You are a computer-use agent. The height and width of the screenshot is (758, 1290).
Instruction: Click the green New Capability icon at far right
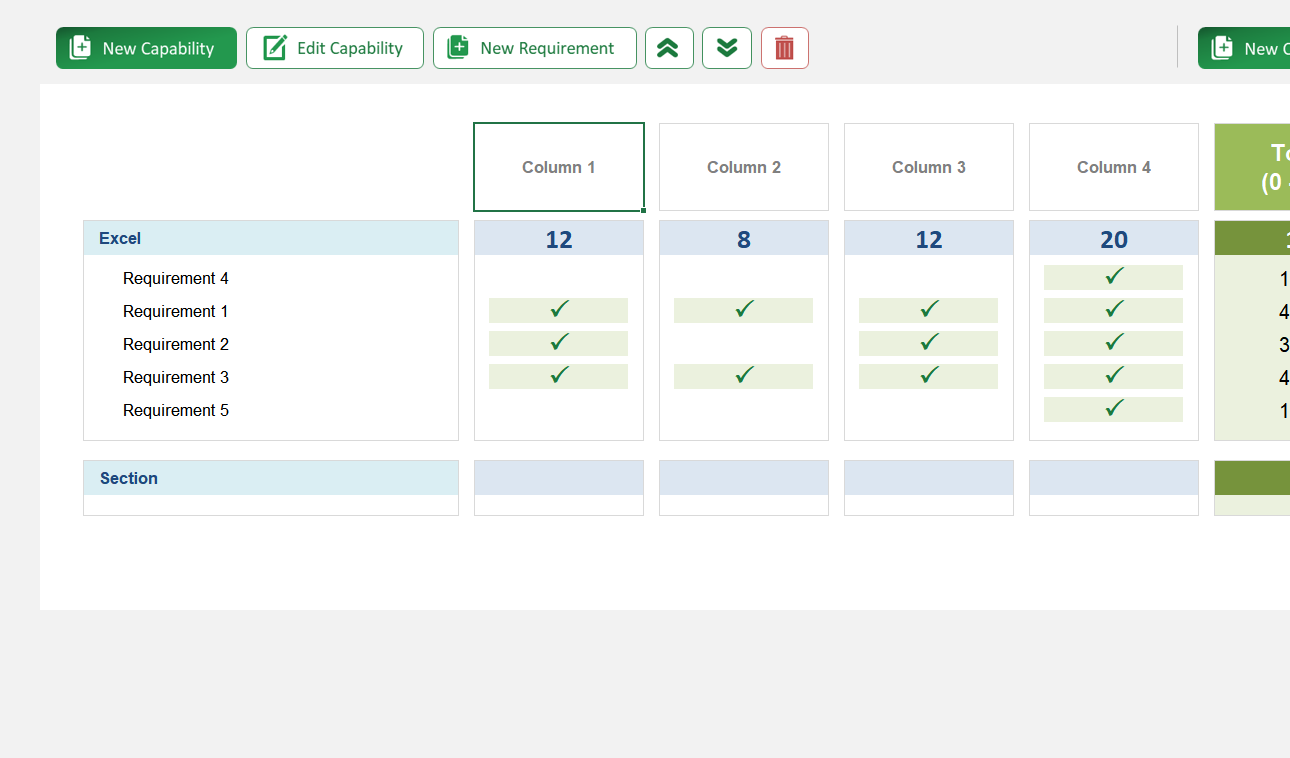(1221, 47)
